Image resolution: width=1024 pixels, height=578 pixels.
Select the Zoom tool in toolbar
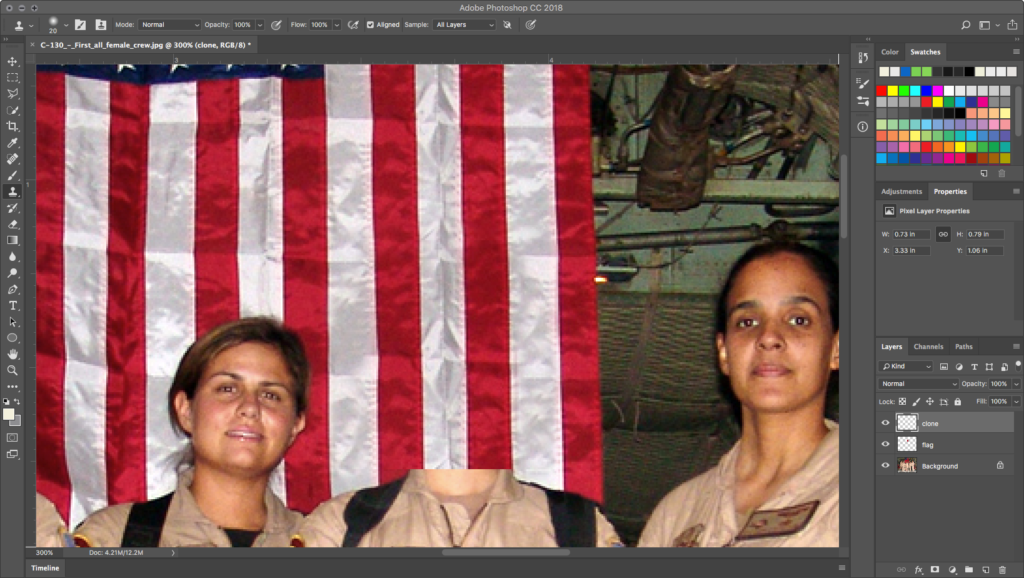point(13,370)
